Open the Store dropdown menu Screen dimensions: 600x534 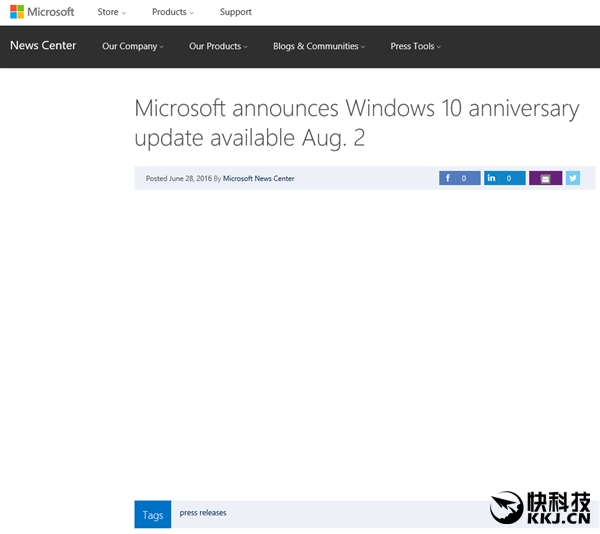[x=111, y=12]
